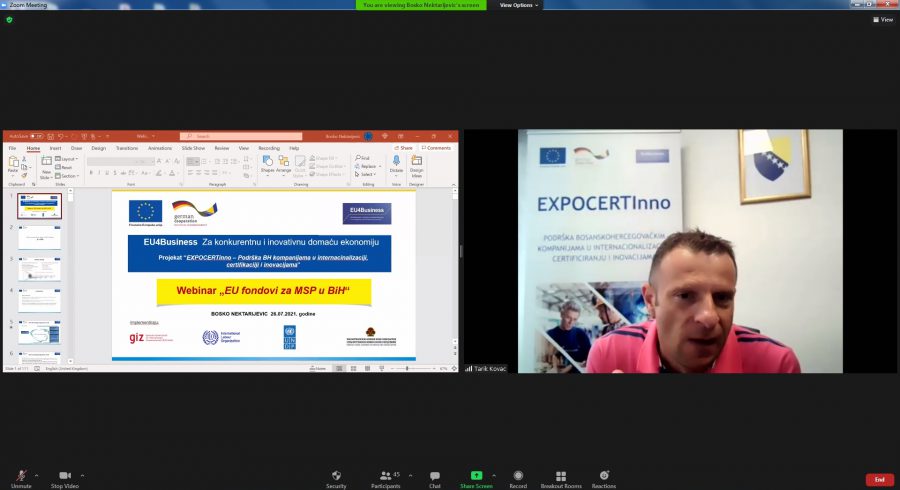Open Design Ideas

(x=417, y=165)
